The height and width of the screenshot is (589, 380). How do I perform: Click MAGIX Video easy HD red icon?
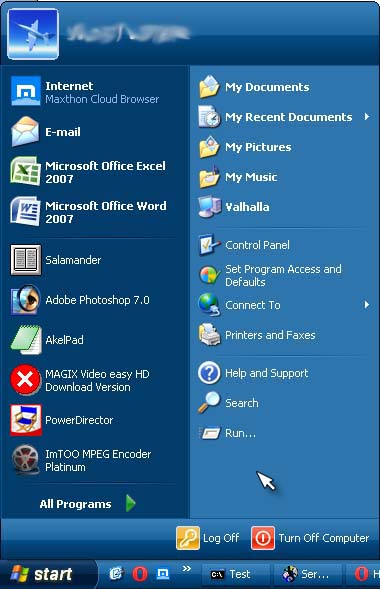coord(25,380)
